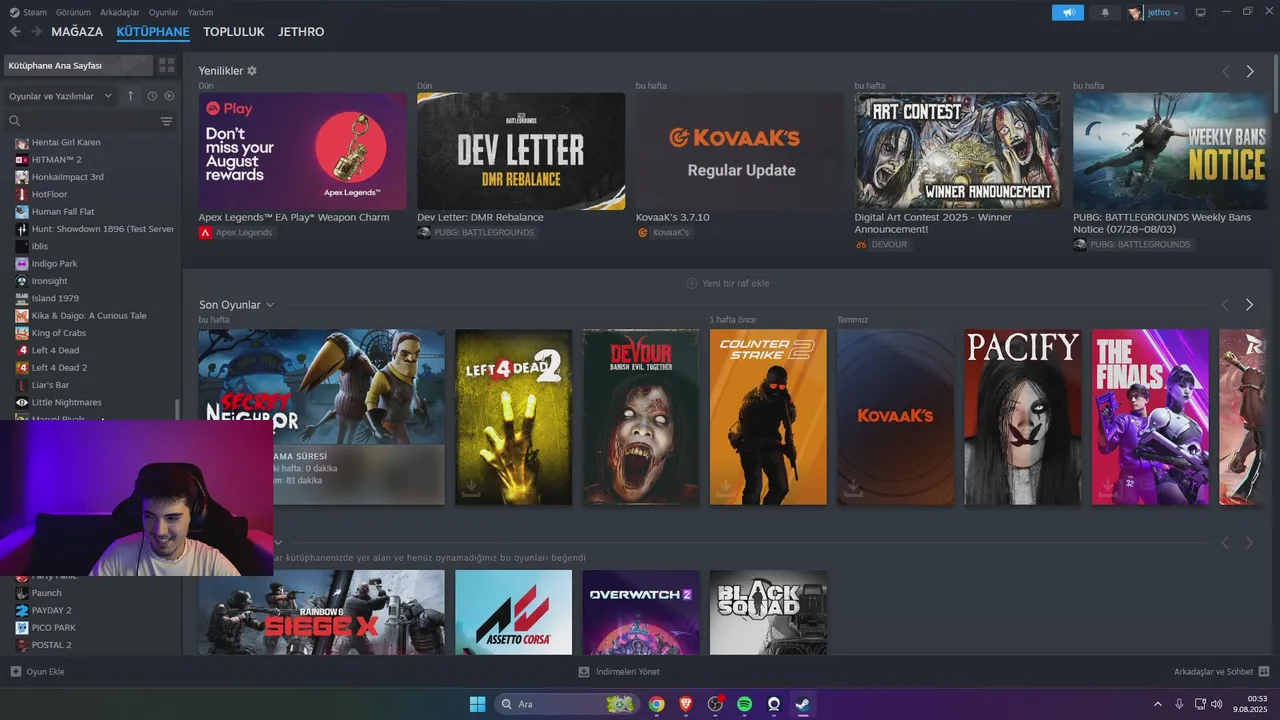Open advanced filter options icon

[167, 121]
